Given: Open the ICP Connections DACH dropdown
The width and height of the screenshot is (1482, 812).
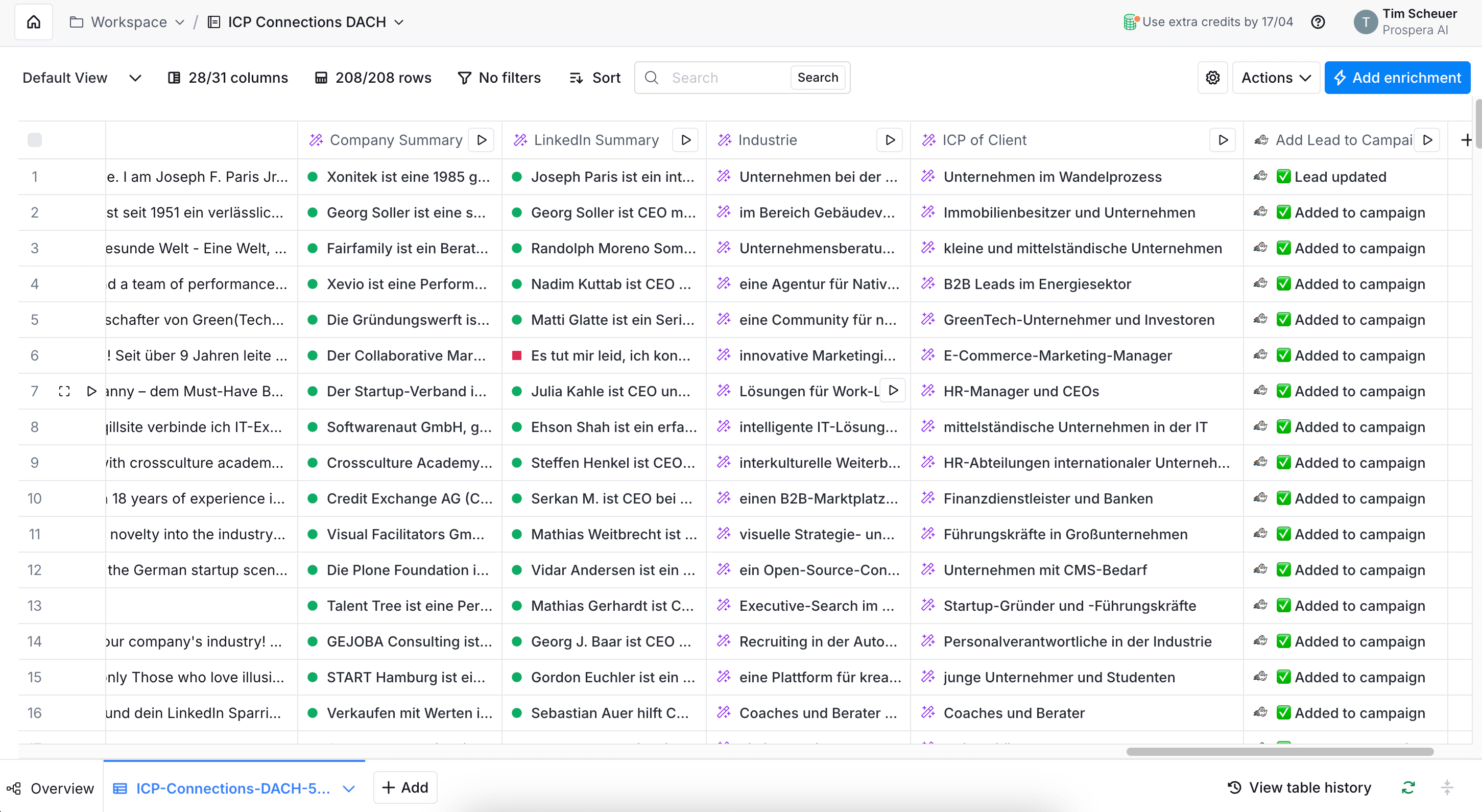Looking at the screenshot, I should (306, 22).
